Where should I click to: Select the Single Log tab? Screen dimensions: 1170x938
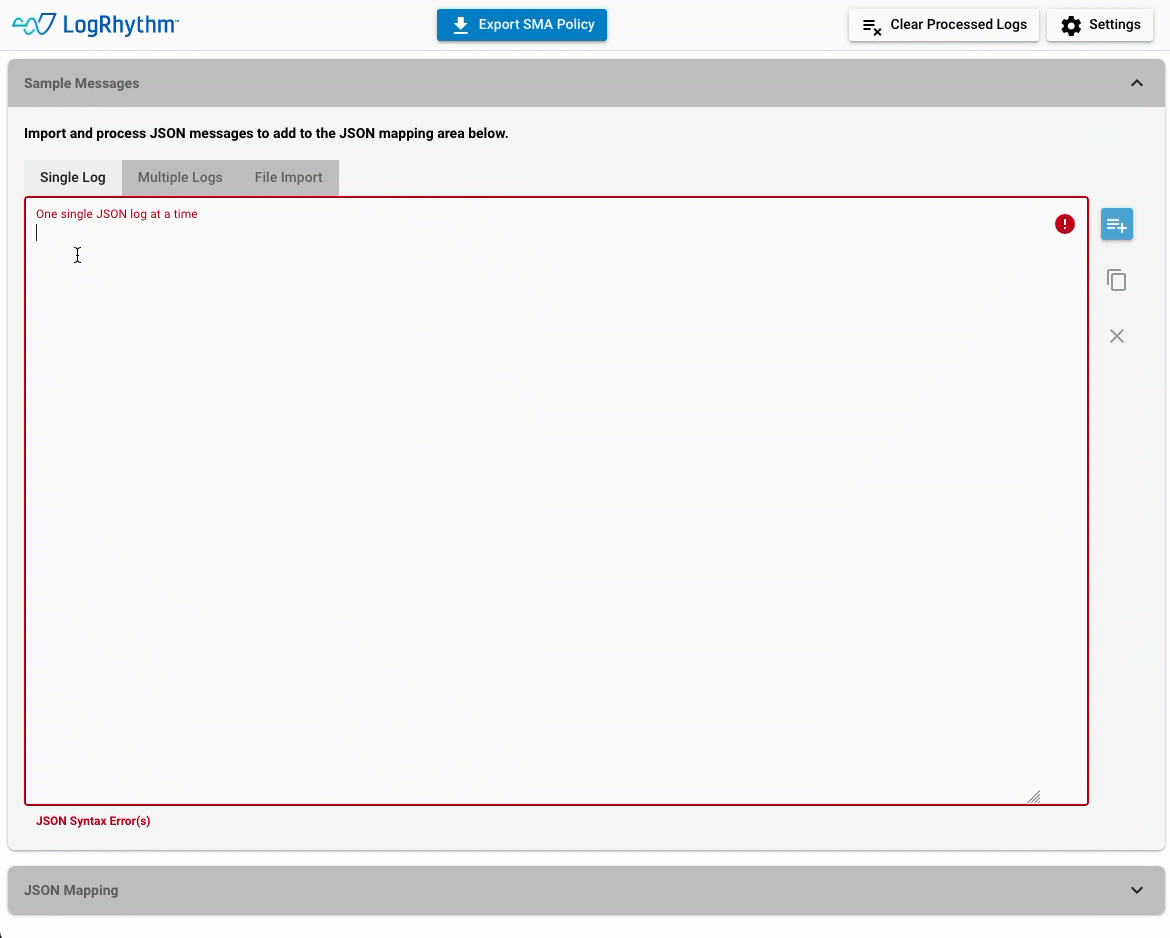coord(72,177)
